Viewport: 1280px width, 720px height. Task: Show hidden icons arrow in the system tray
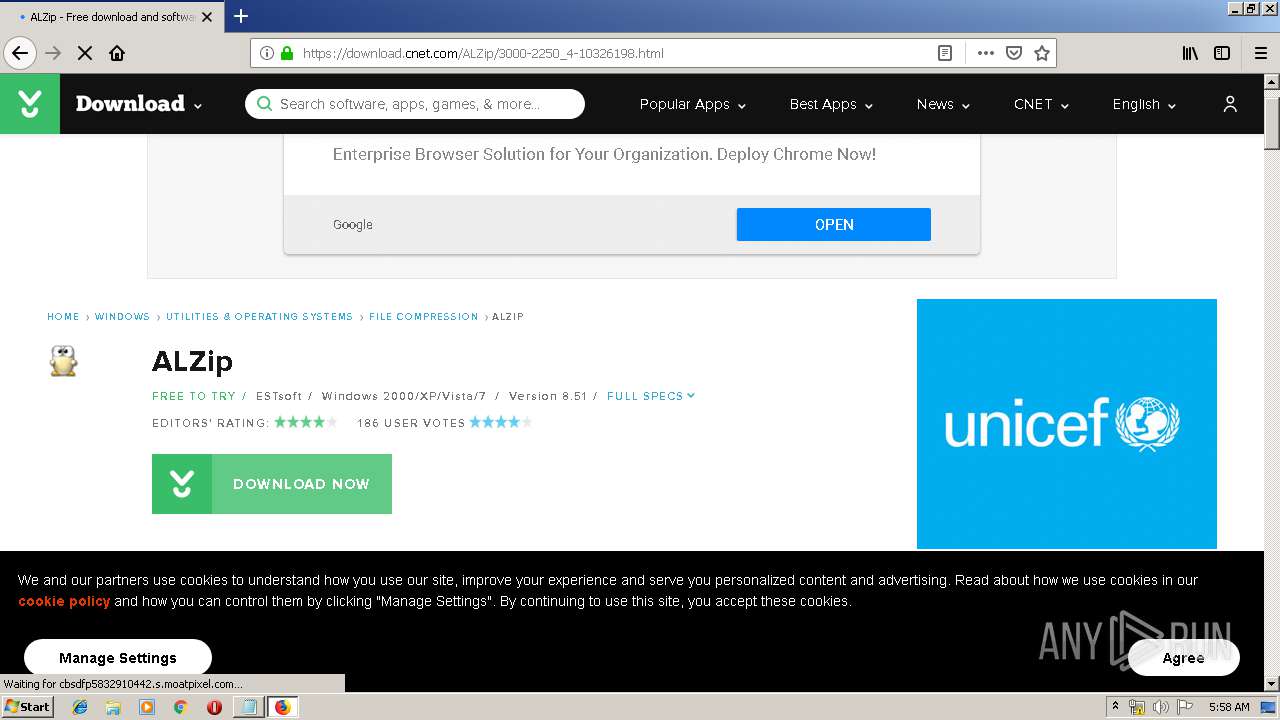coord(1115,707)
